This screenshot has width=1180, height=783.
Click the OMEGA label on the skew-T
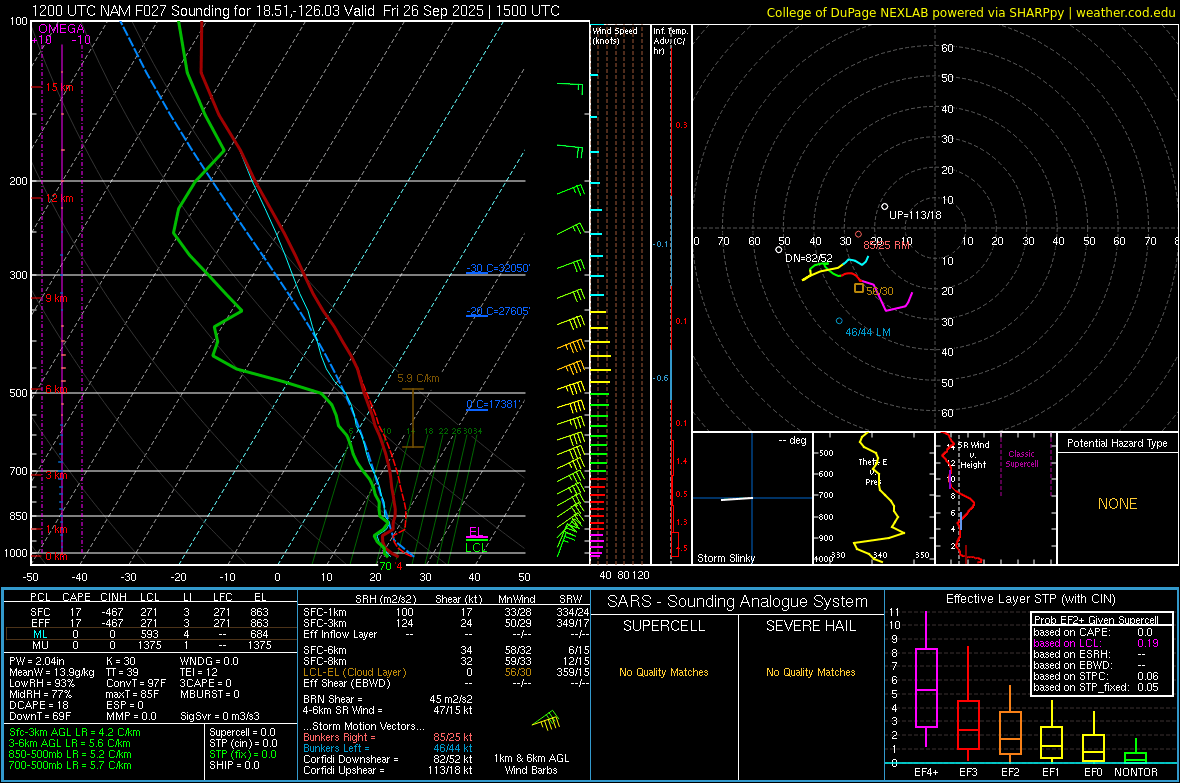(61, 29)
